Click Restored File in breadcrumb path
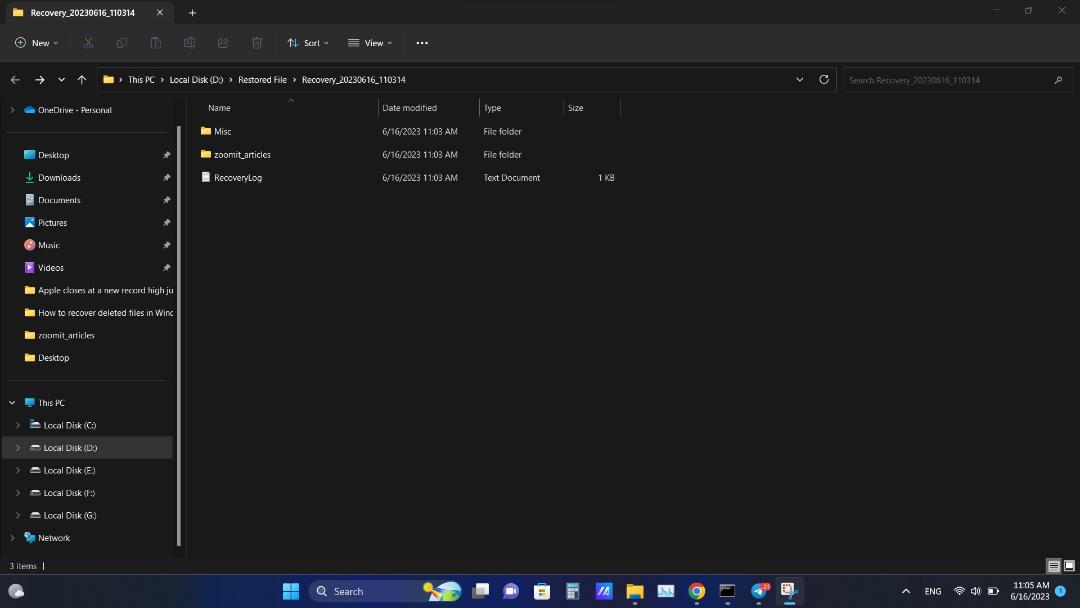The width and height of the screenshot is (1080, 608). [262, 80]
